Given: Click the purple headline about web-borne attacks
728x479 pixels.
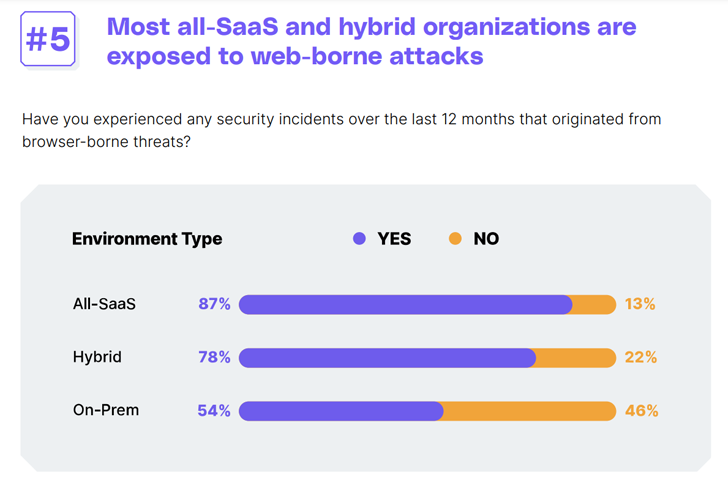Looking at the screenshot, I should pos(370,41).
